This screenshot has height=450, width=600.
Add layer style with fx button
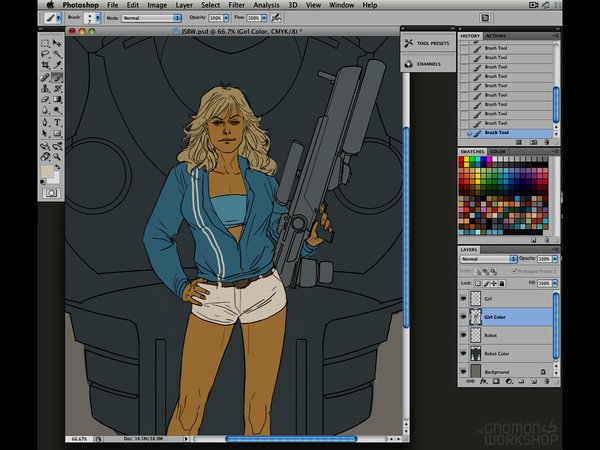pos(484,381)
